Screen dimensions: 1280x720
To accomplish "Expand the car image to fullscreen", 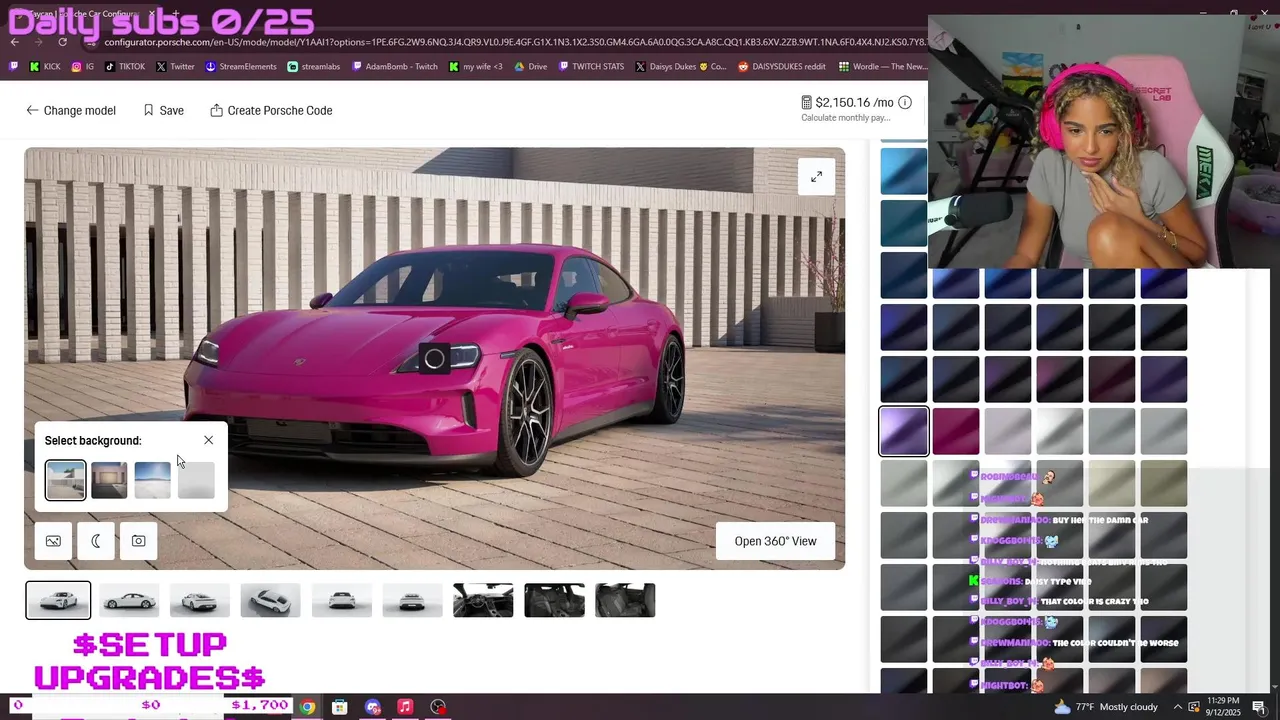I will tap(816, 177).
